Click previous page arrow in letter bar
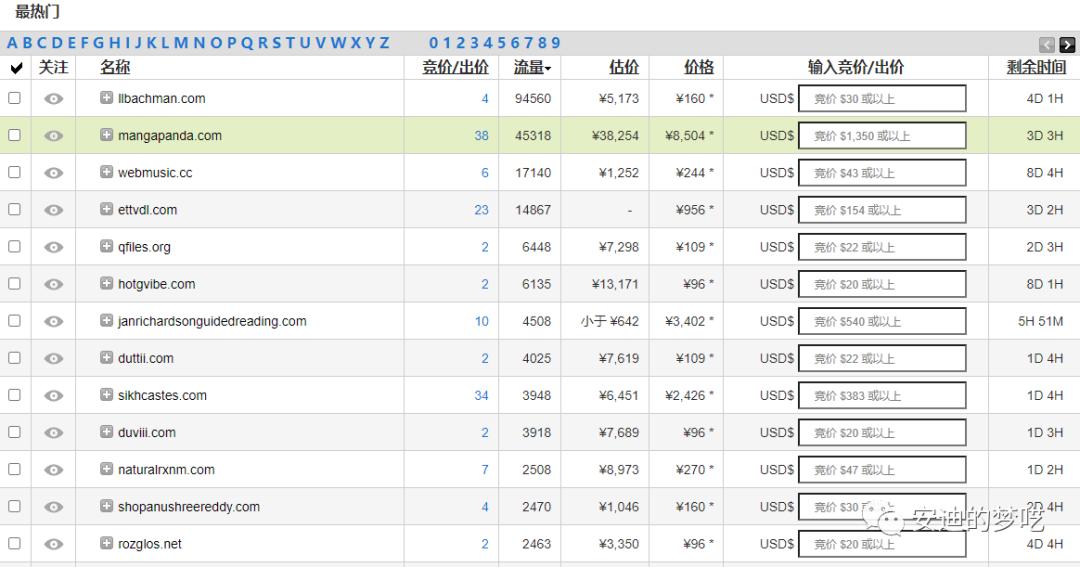The width and height of the screenshot is (1080, 567). 1047,44
